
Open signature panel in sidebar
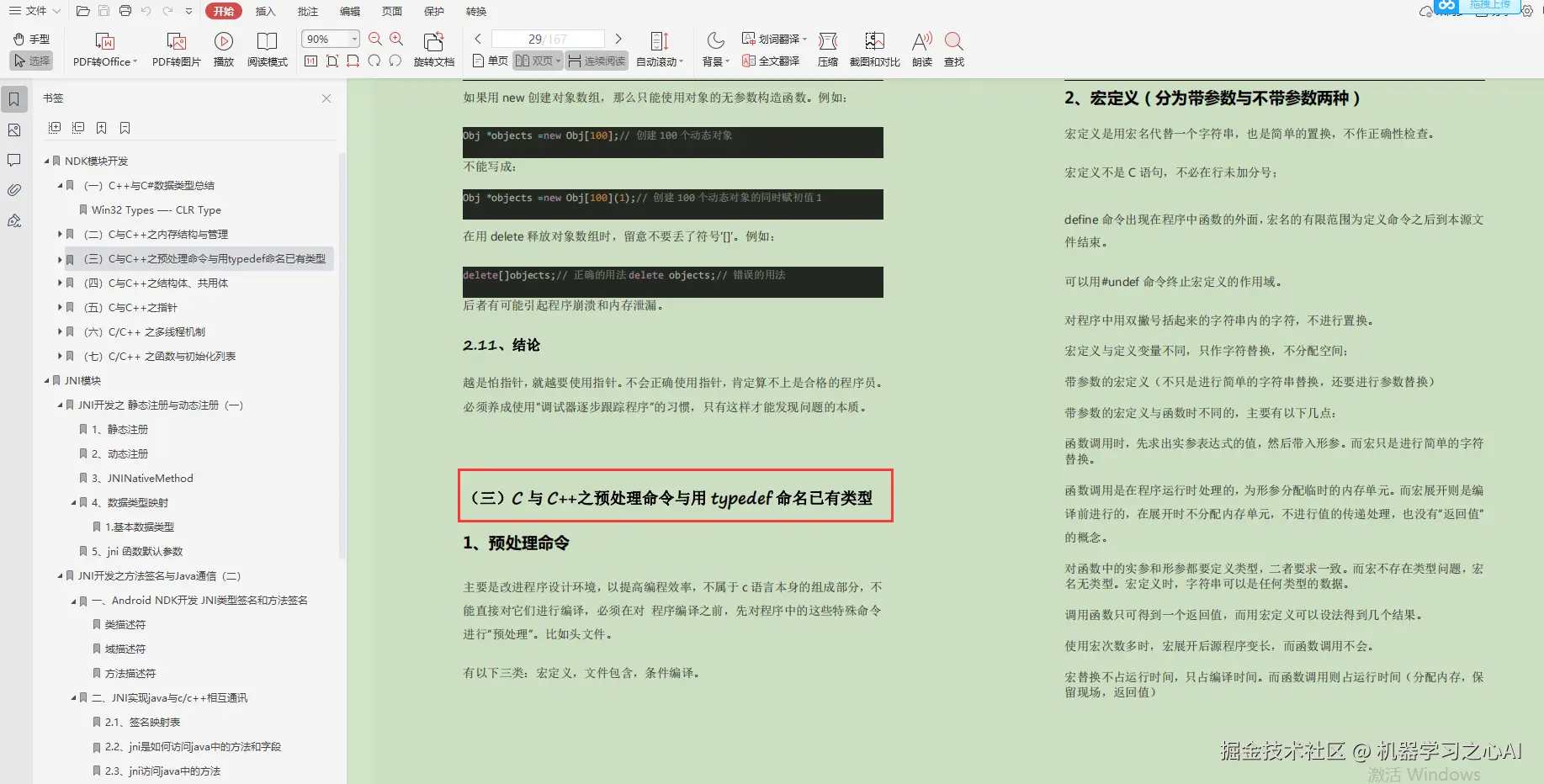14,220
